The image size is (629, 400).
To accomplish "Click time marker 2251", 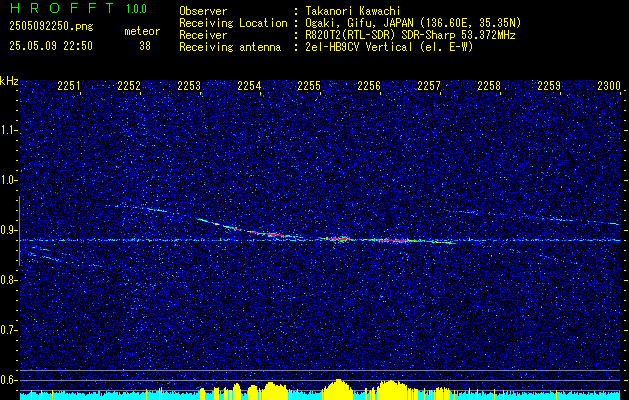I will (x=69, y=86).
